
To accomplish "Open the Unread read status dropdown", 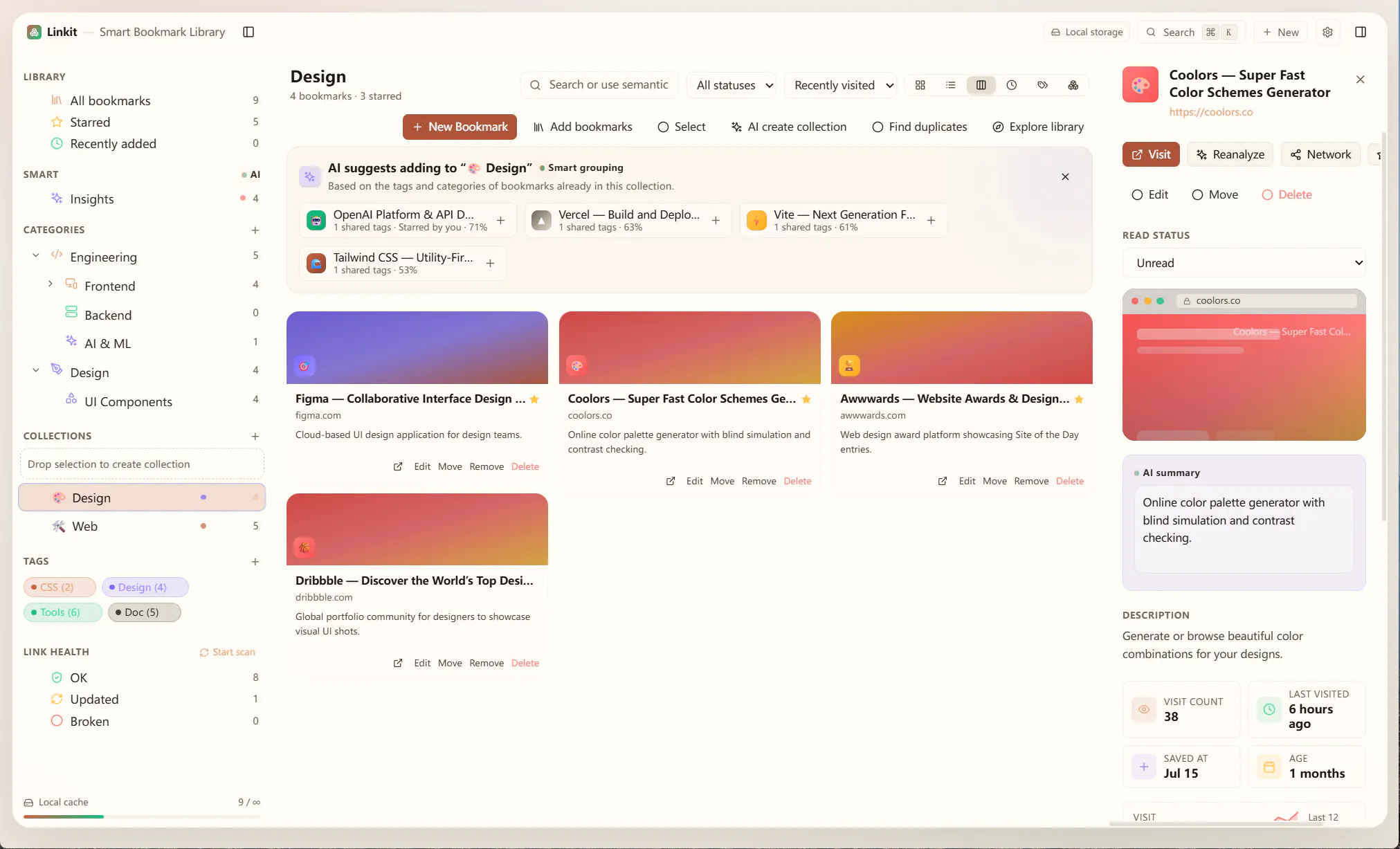I will (x=1244, y=263).
